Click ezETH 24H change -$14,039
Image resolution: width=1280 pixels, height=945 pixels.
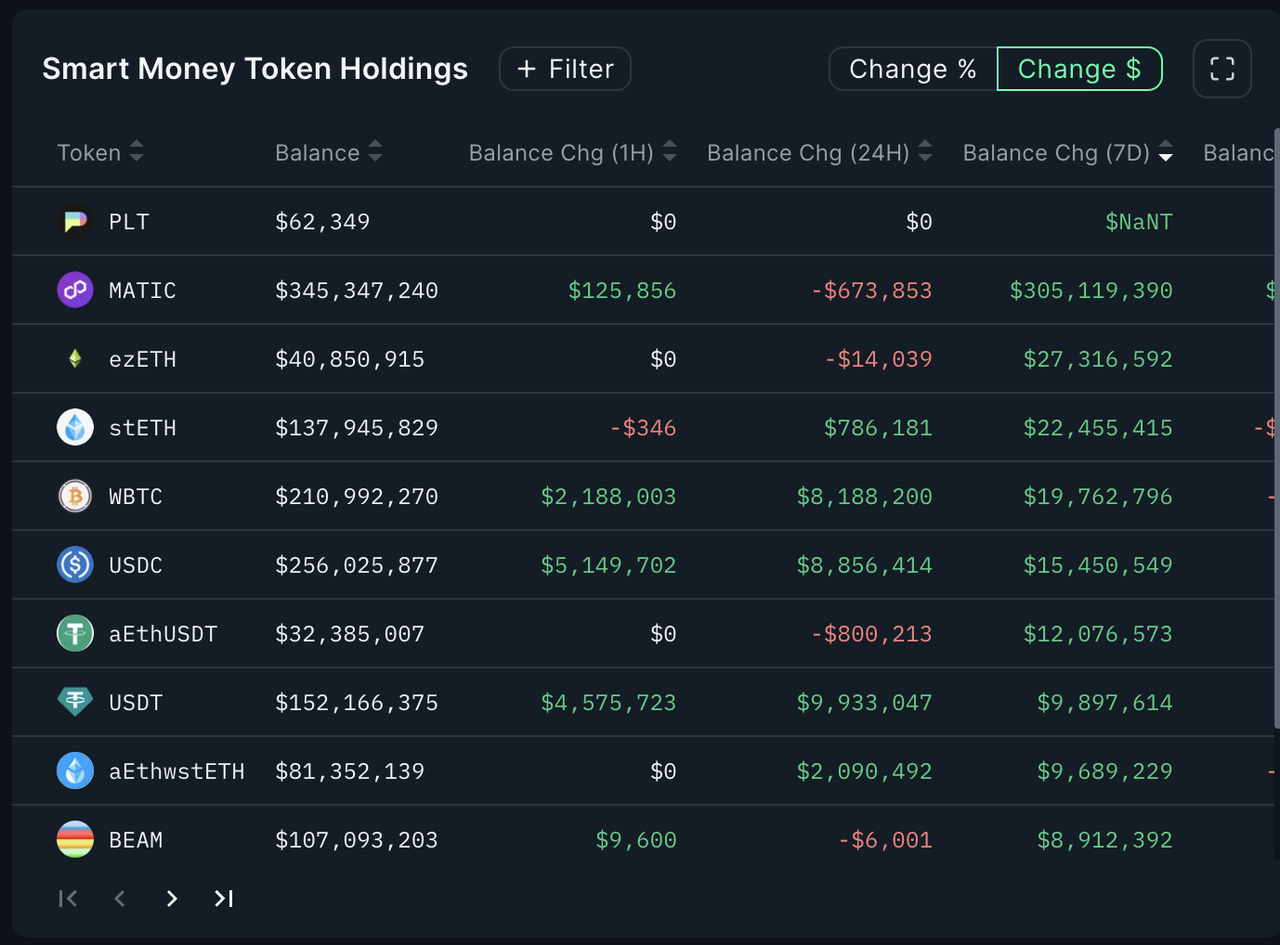pos(878,360)
